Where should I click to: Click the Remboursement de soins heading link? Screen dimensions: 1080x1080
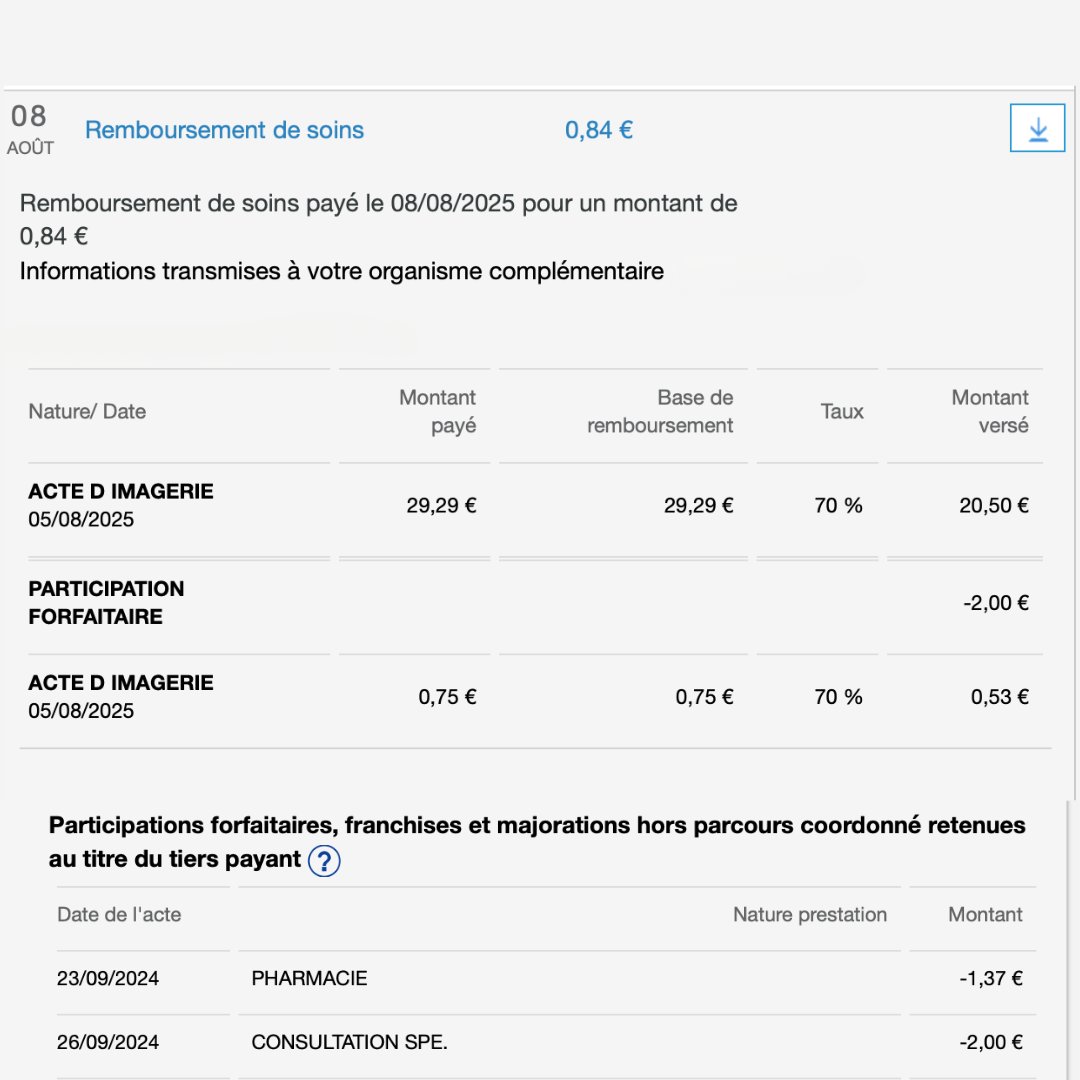click(223, 130)
